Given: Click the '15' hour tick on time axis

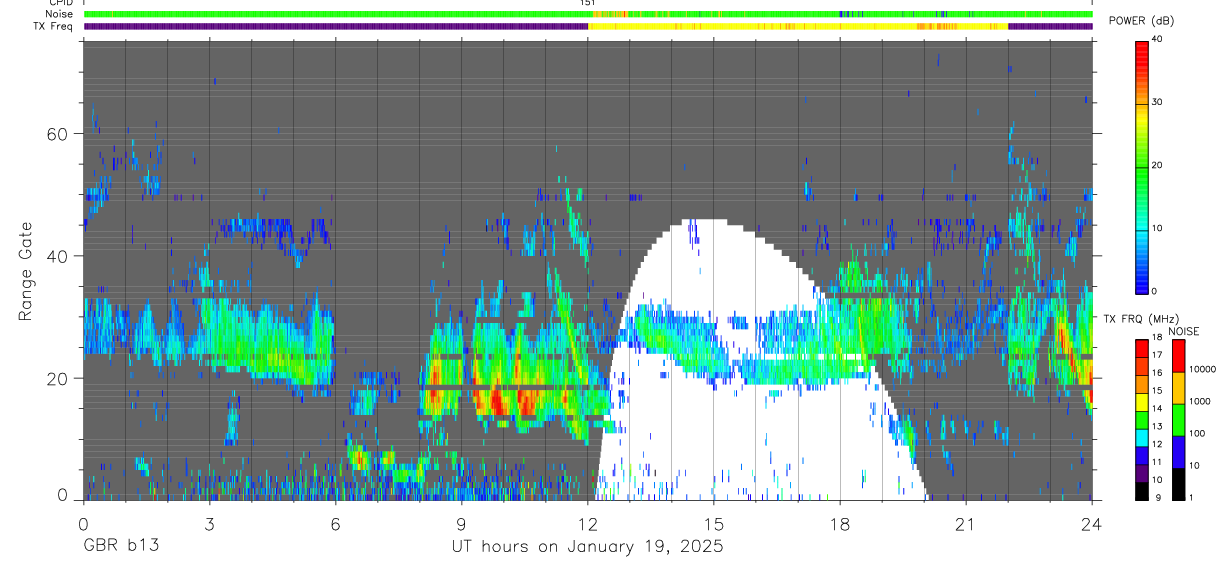Looking at the screenshot, I should coord(713,525).
